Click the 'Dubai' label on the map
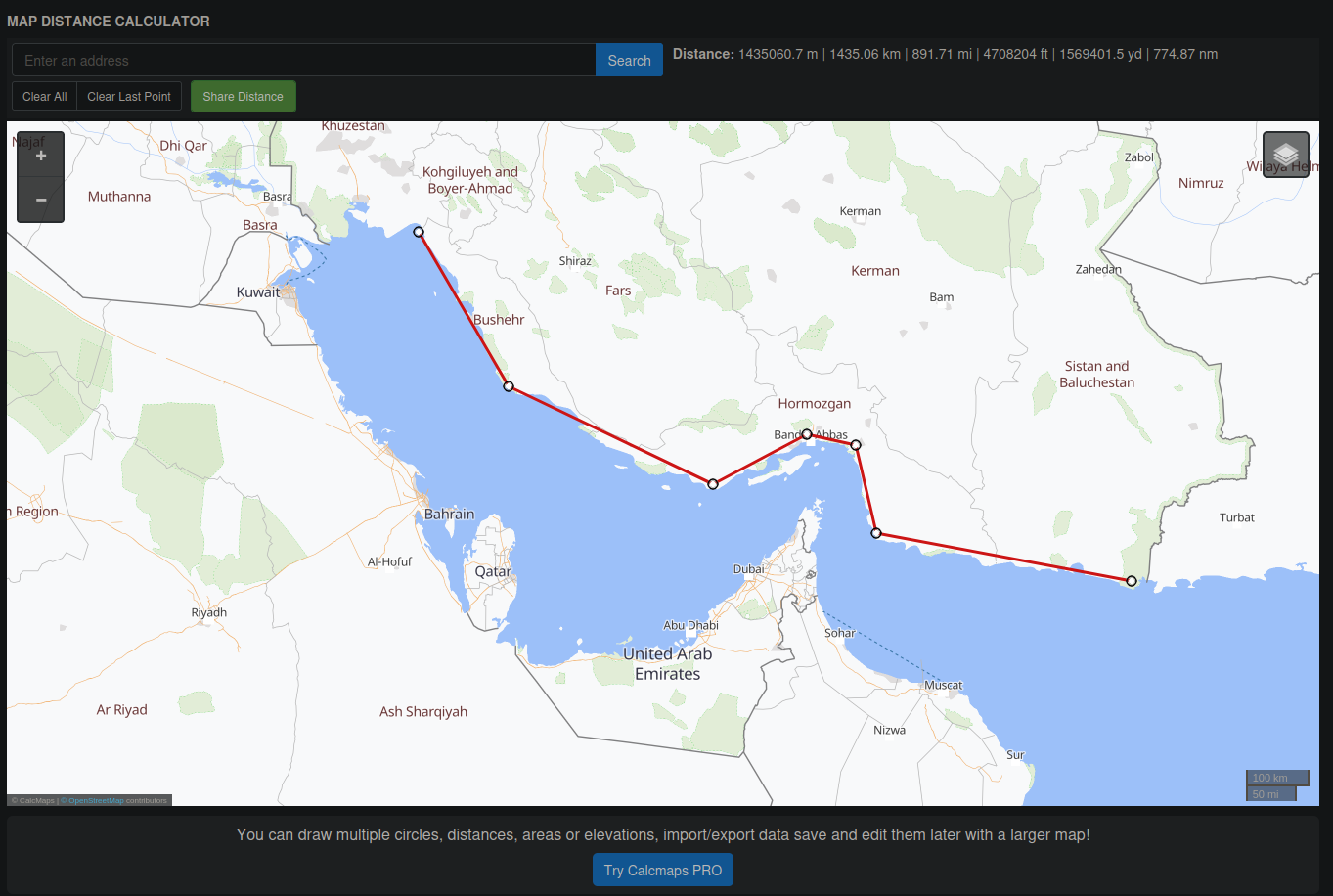Screen dimensions: 1333x896 click(x=749, y=568)
